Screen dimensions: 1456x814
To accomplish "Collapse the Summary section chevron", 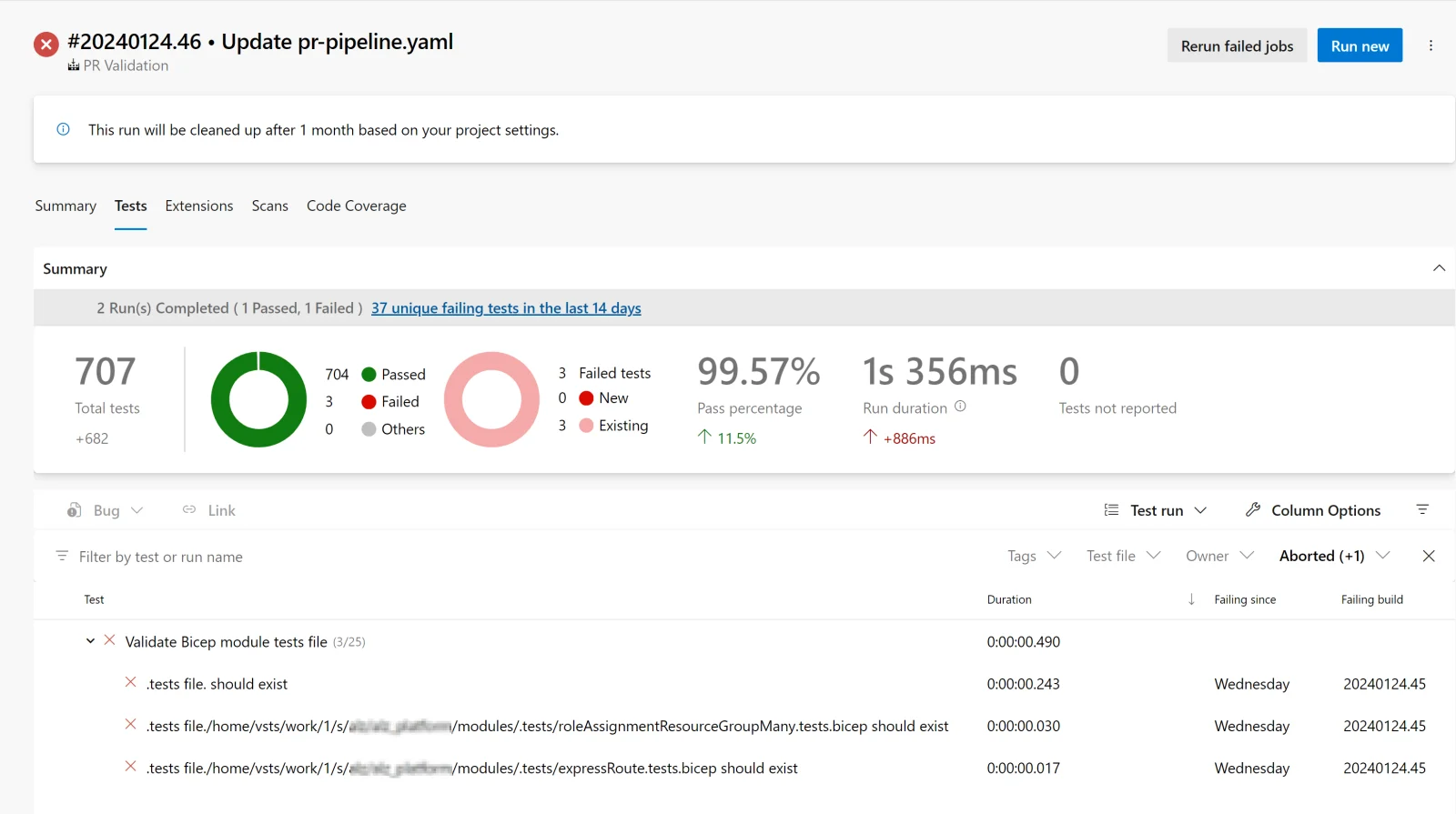I will 1439,268.
